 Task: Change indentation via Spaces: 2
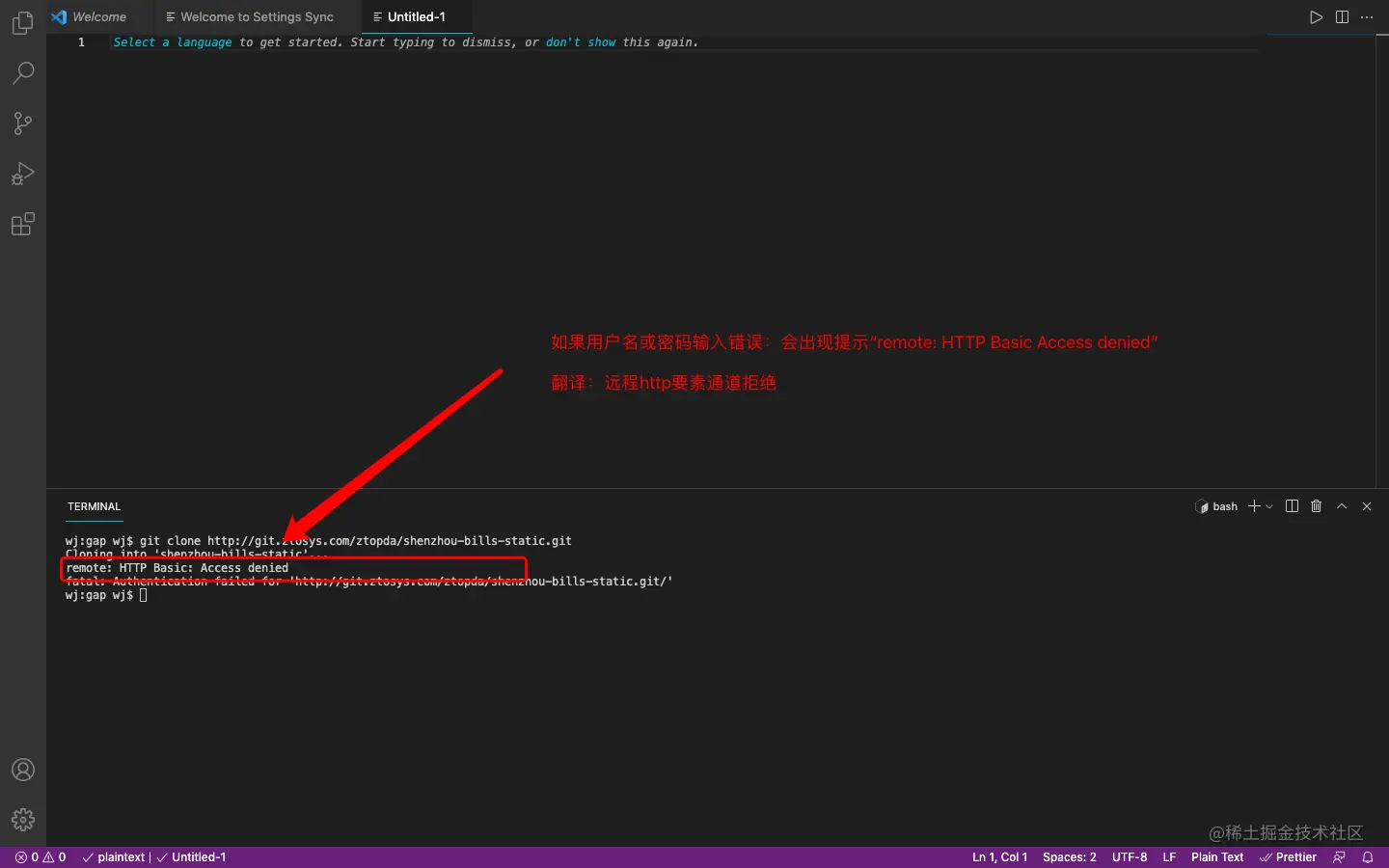point(1069,857)
